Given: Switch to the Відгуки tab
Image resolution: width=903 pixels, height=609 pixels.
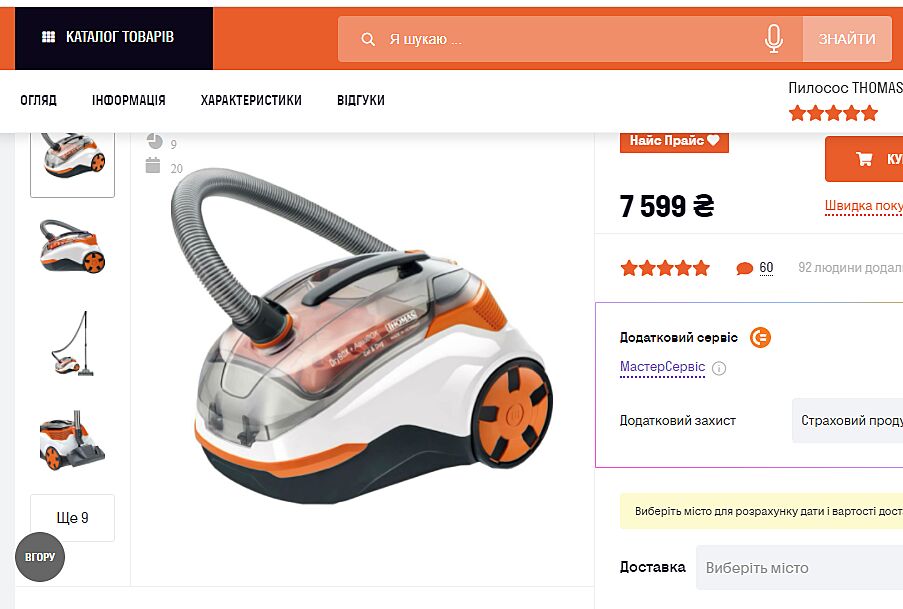Looking at the screenshot, I should pyautogui.click(x=361, y=100).
